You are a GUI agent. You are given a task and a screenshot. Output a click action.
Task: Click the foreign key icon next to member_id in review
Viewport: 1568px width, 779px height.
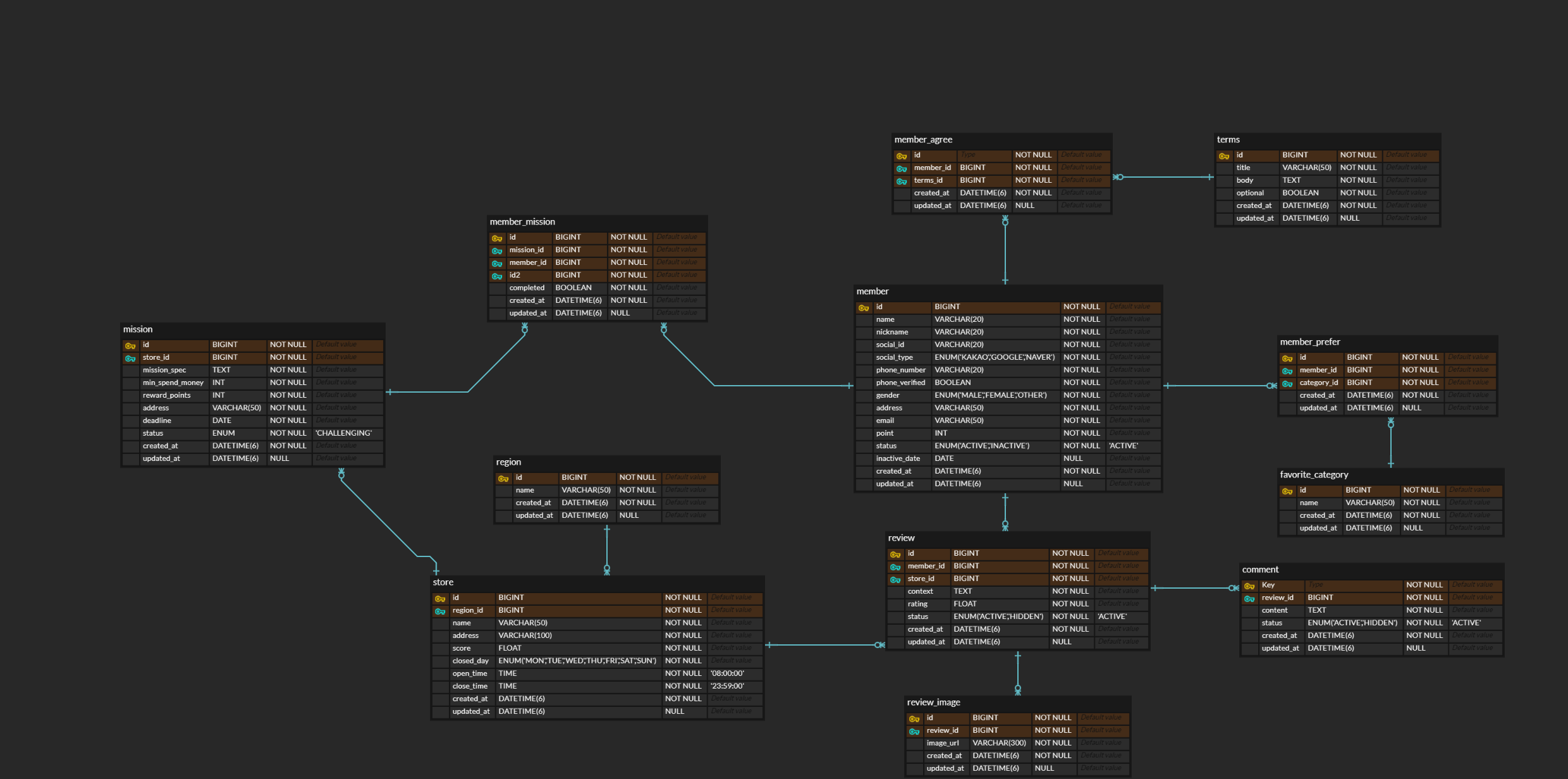click(x=895, y=566)
